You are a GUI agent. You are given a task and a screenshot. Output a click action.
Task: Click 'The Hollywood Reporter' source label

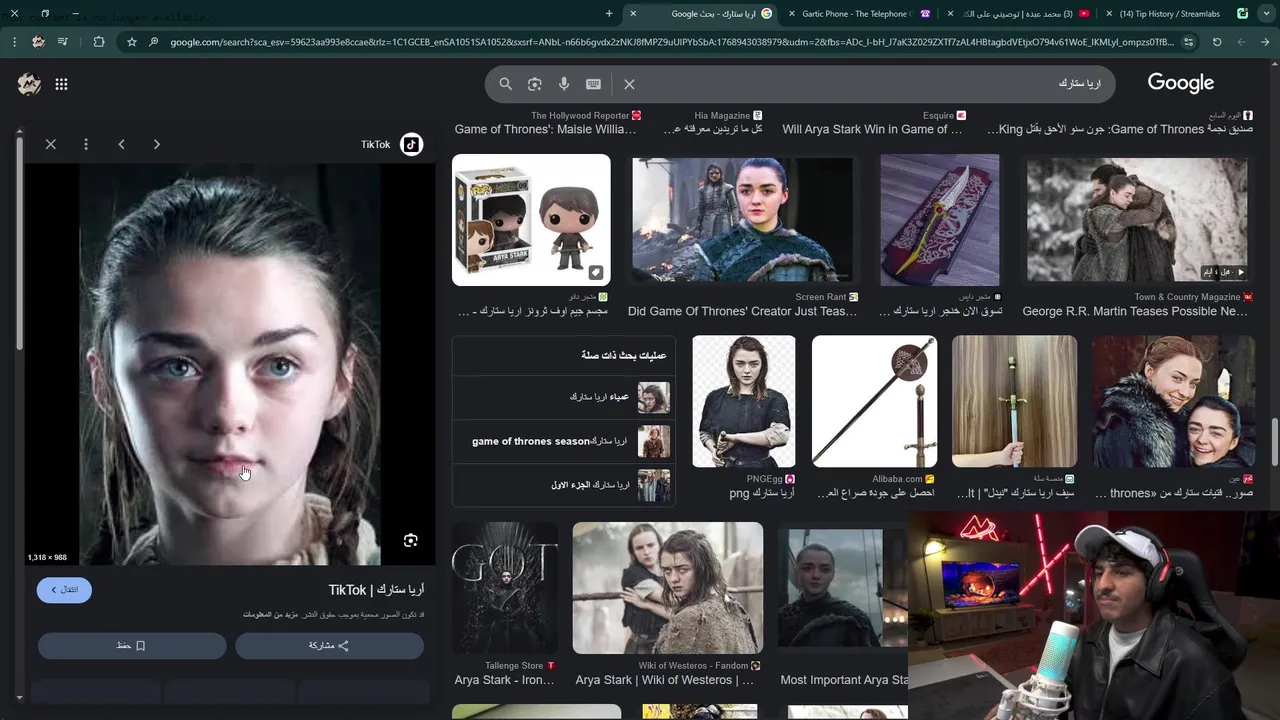tap(580, 116)
